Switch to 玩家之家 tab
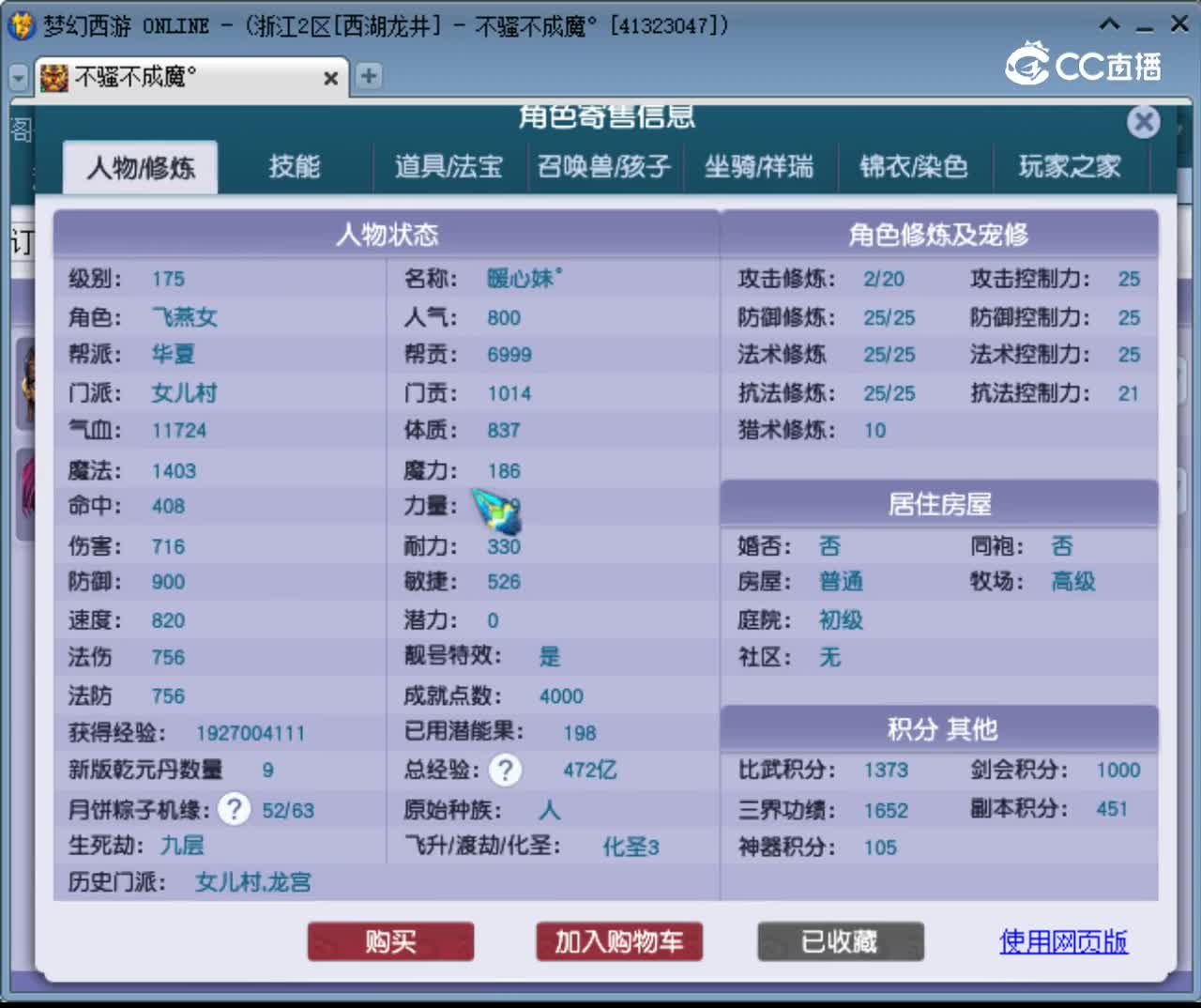 (1070, 167)
